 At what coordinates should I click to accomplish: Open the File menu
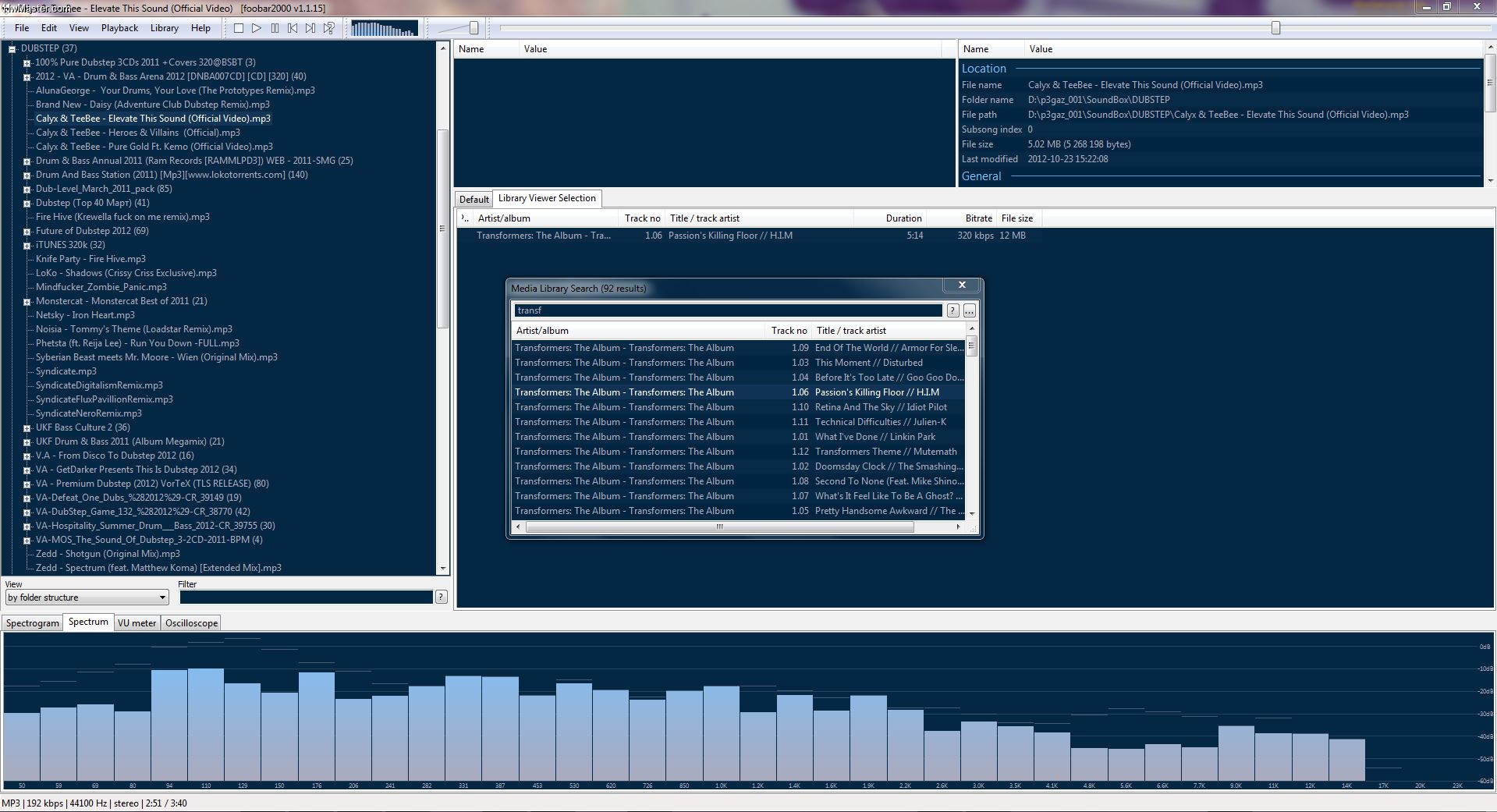coord(22,28)
